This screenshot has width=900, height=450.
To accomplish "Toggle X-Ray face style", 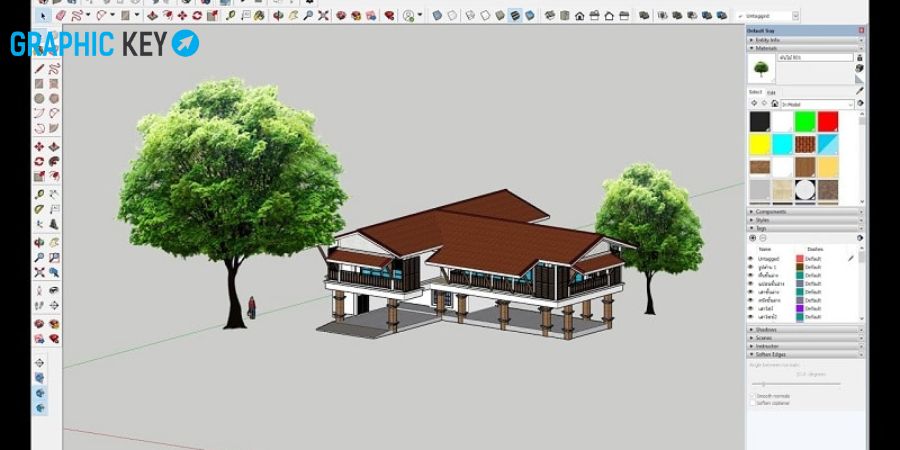I will point(436,15).
